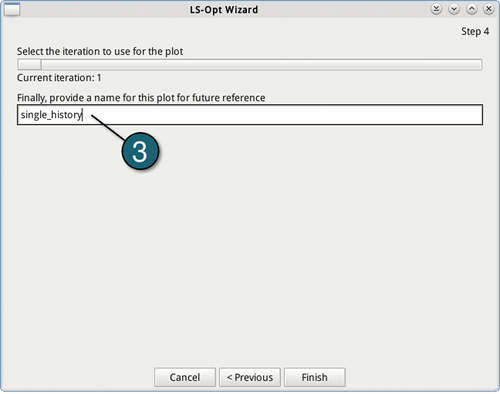Click the provide a name instruction label

pyautogui.click(x=141, y=98)
